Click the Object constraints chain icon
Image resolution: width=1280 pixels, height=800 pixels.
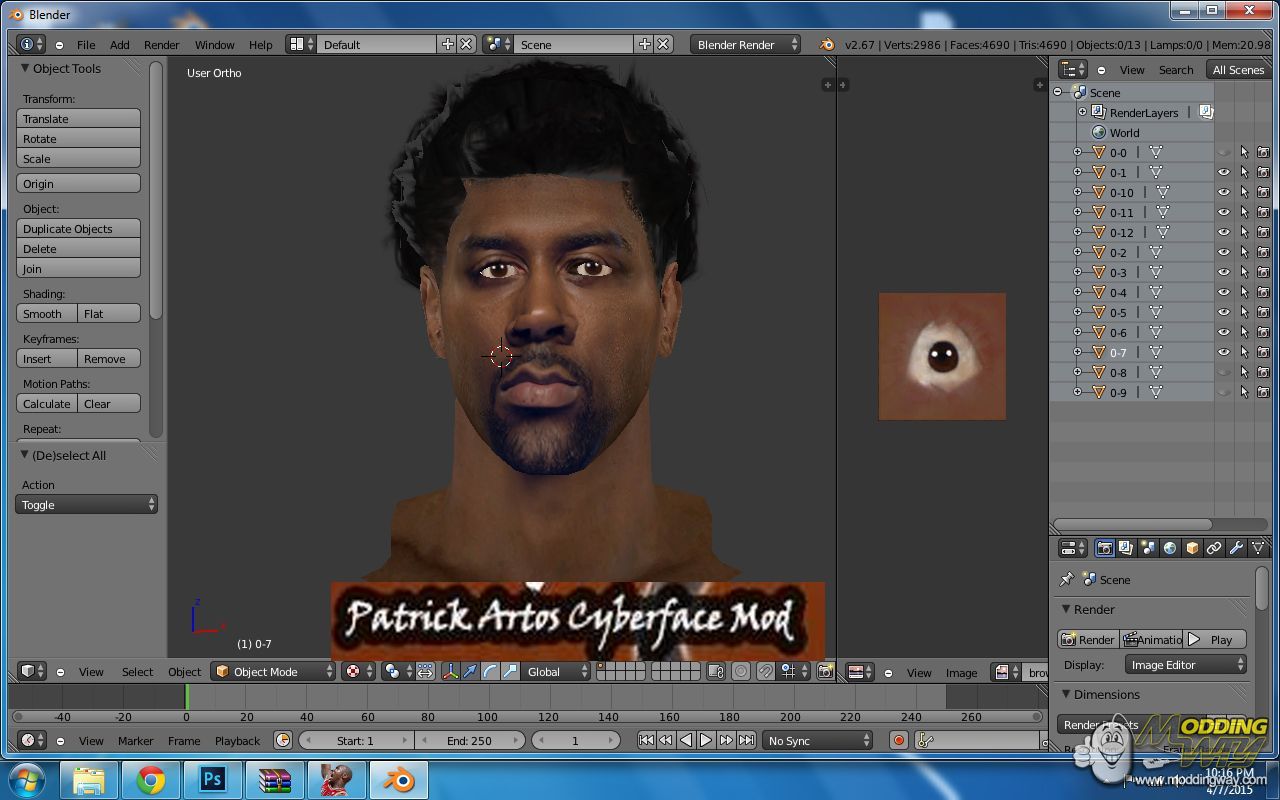pyautogui.click(x=1214, y=548)
